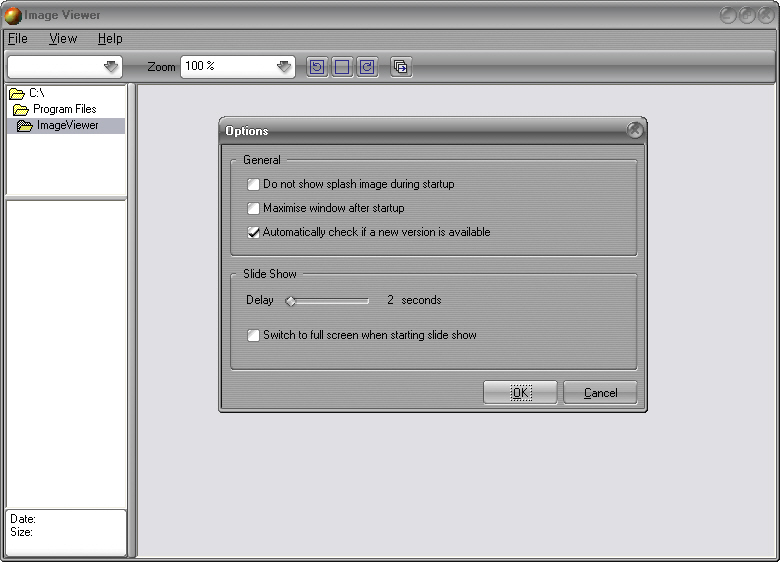Uncheck automatic new version check

253,232
